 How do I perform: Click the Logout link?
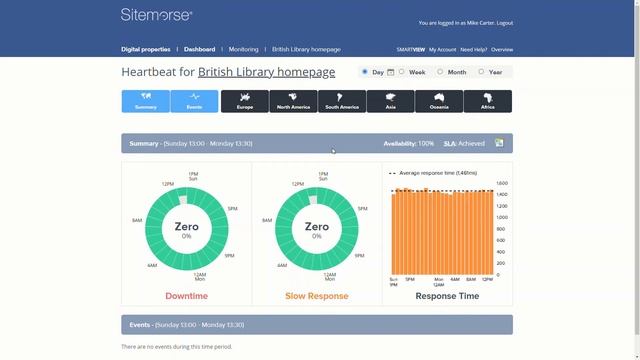[505, 23]
